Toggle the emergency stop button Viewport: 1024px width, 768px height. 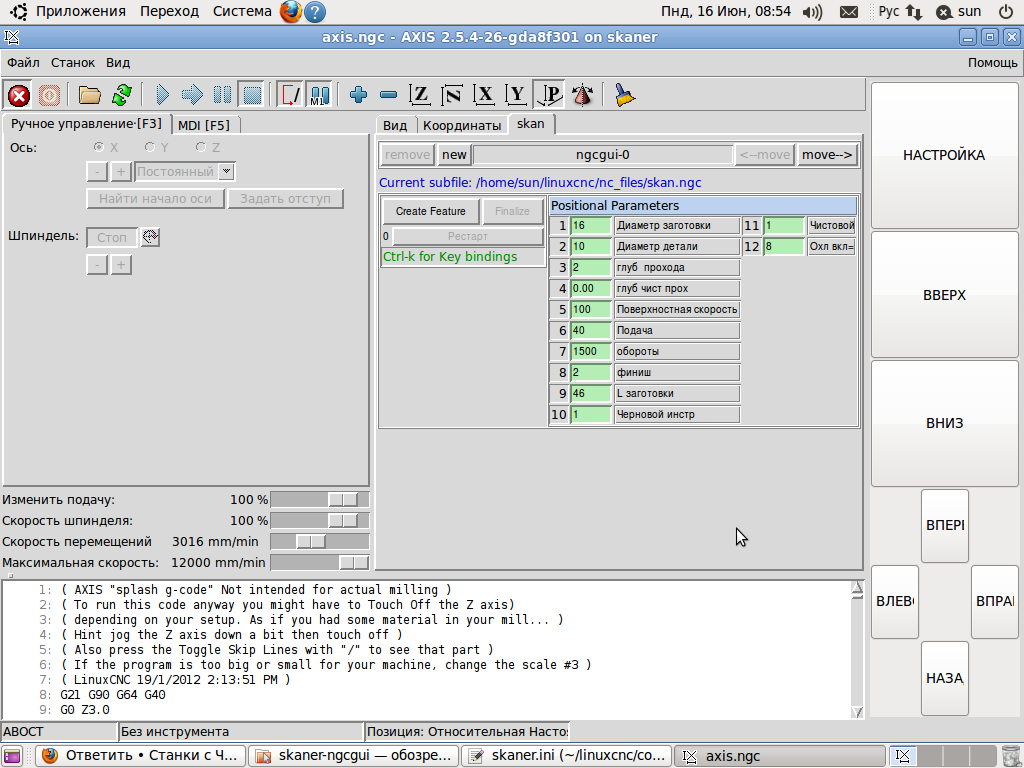tap(19, 95)
